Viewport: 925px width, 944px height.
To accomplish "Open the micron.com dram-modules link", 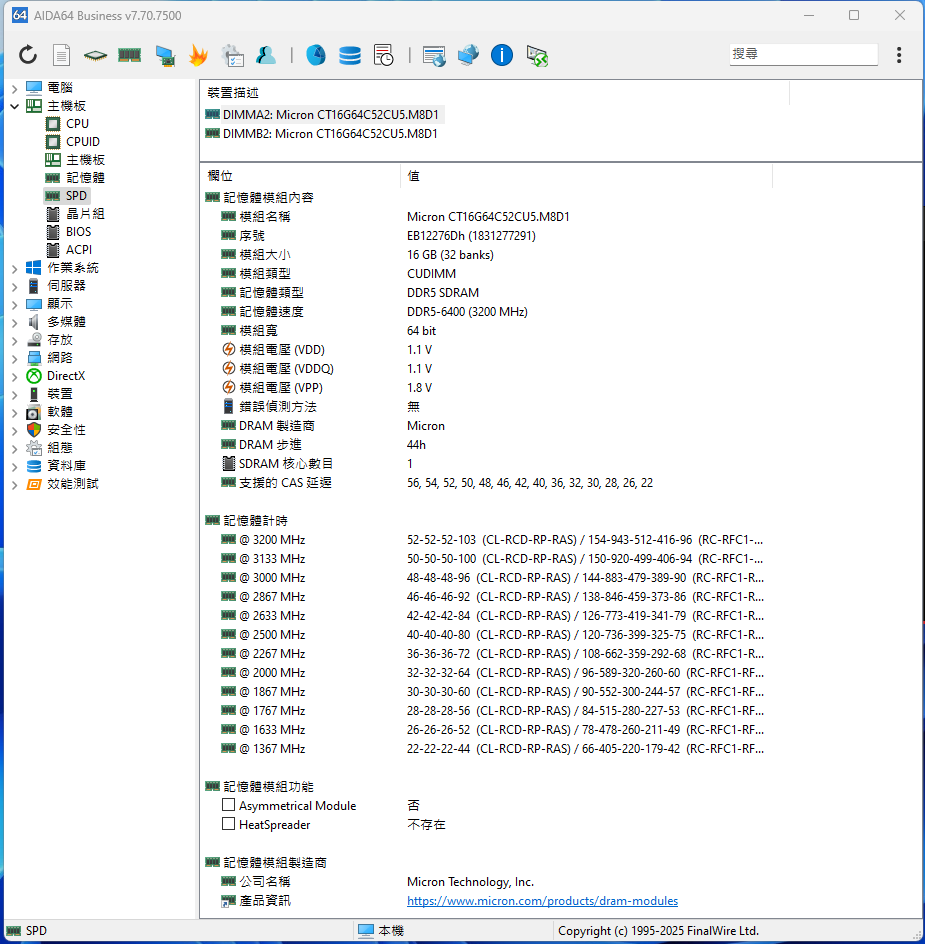I will point(542,901).
